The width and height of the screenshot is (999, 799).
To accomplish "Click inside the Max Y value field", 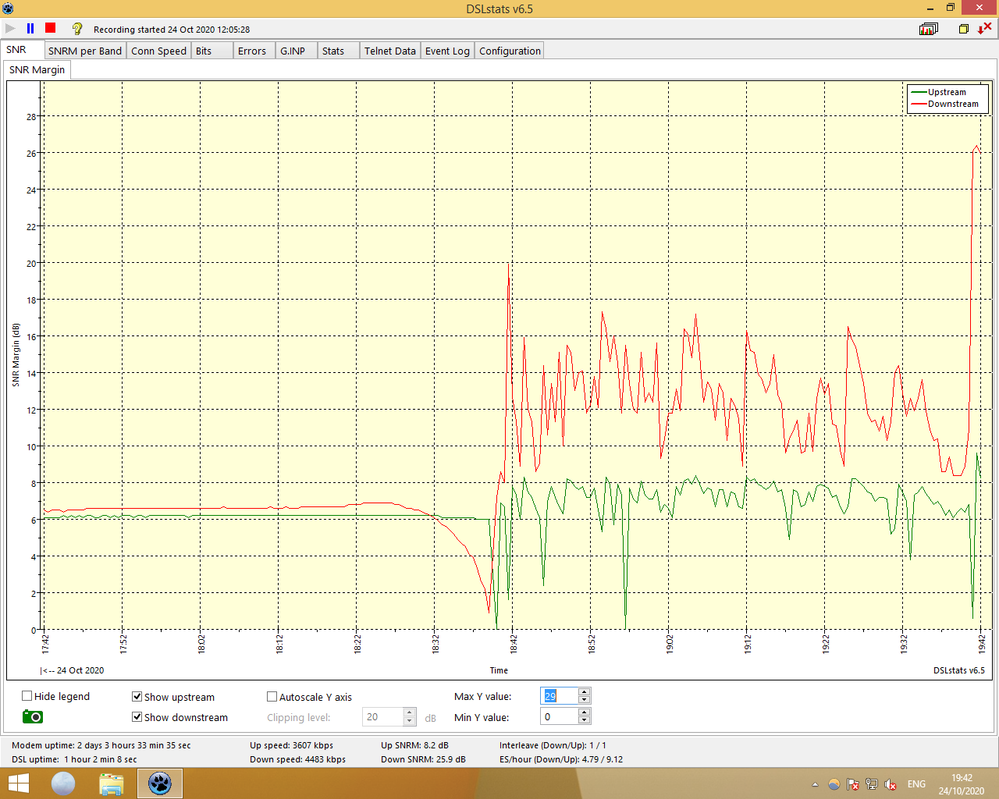I will click(x=558, y=695).
